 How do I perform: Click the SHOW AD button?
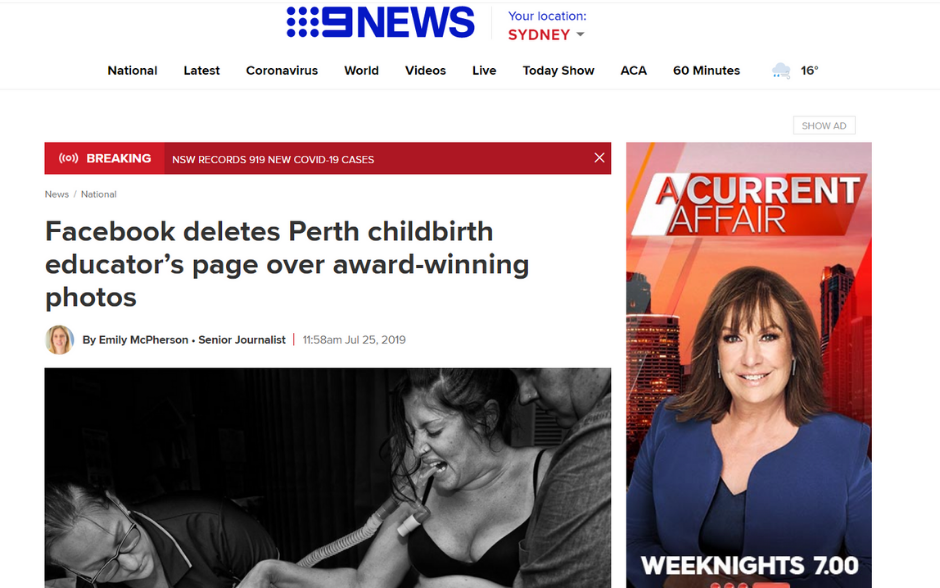click(x=824, y=125)
